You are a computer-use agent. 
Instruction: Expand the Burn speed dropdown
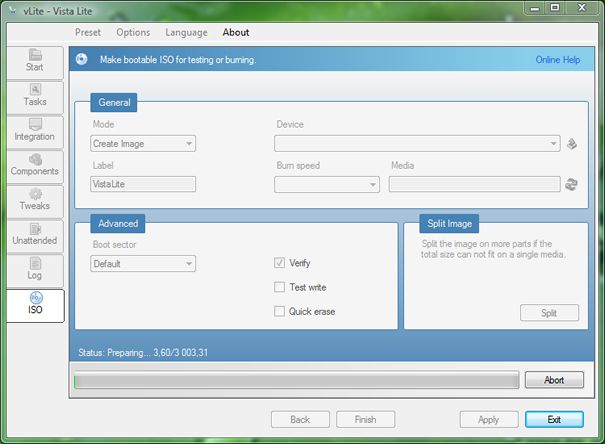[327, 184]
